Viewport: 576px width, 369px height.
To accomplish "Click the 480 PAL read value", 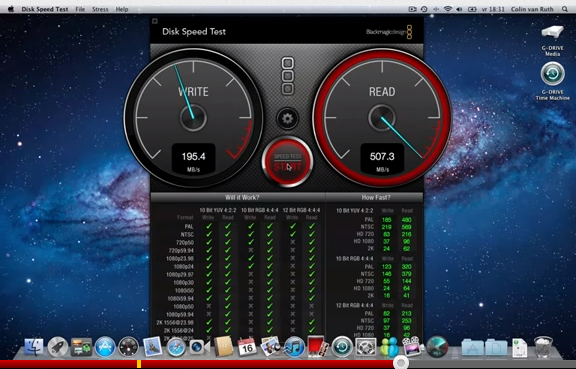I will [x=406, y=220].
